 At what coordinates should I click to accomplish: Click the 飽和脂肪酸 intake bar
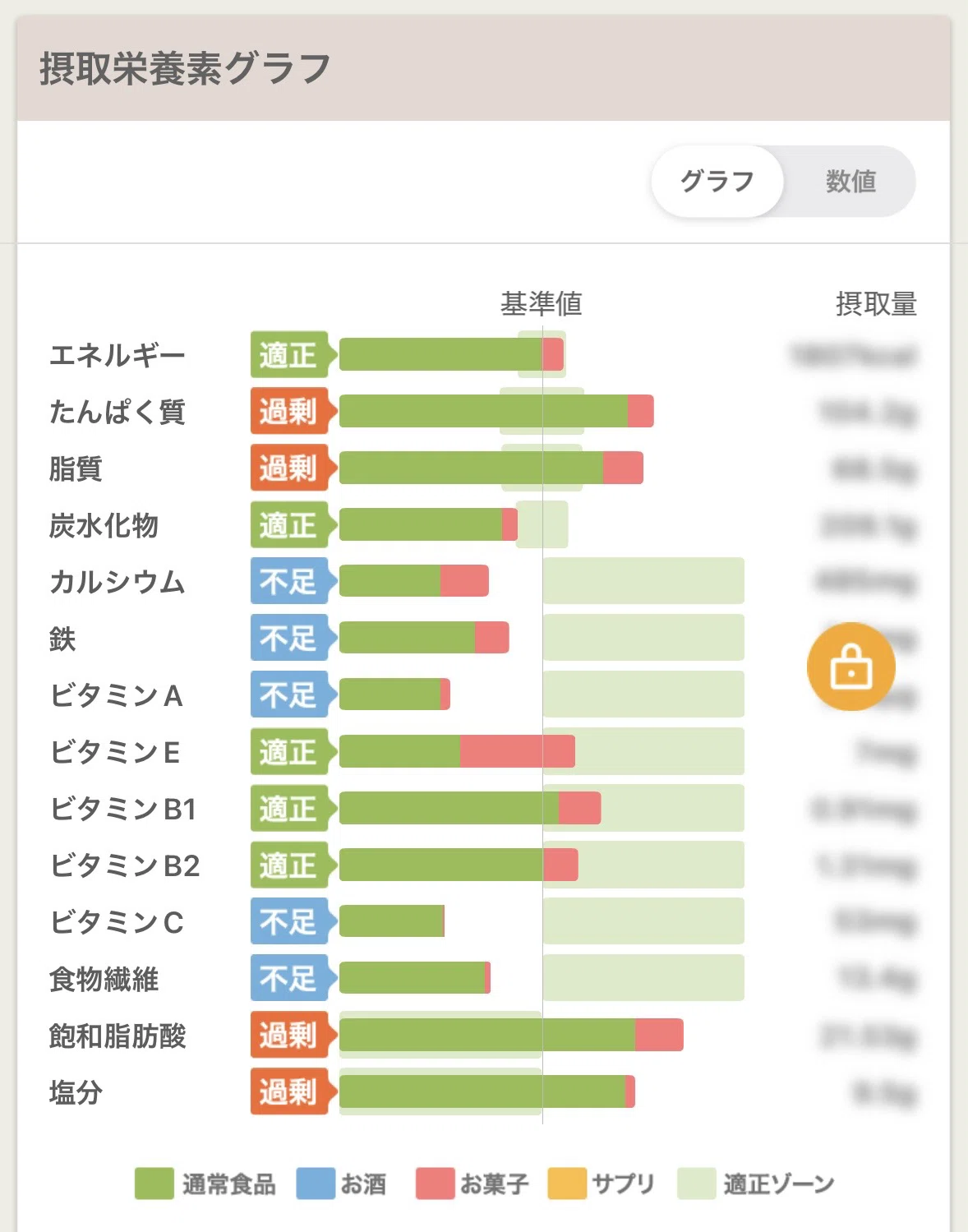tap(511, 1035)
